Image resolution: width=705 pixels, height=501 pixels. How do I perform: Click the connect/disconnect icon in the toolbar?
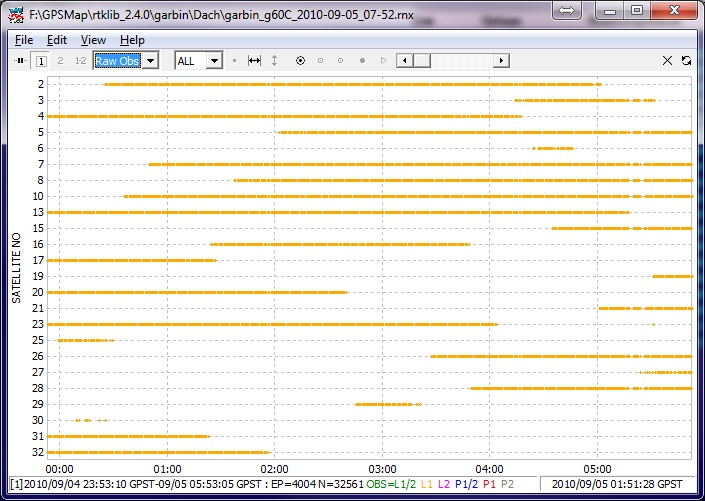tap(20, 61)
